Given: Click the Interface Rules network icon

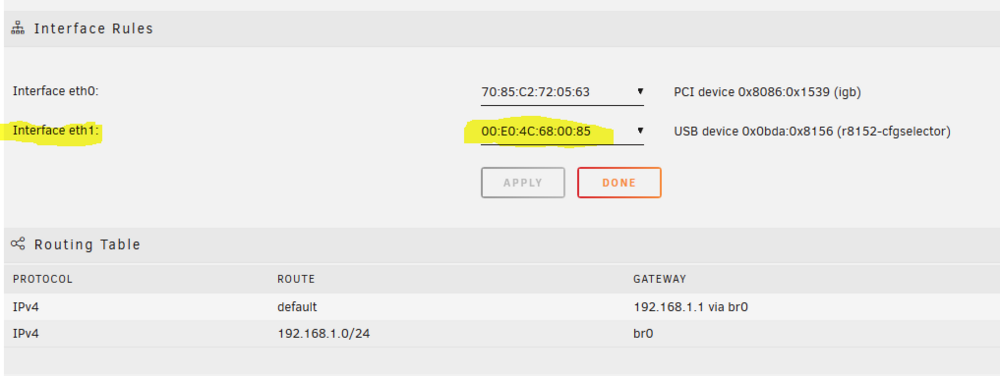Looking at the screenshot, I should [x=18, y=29].
